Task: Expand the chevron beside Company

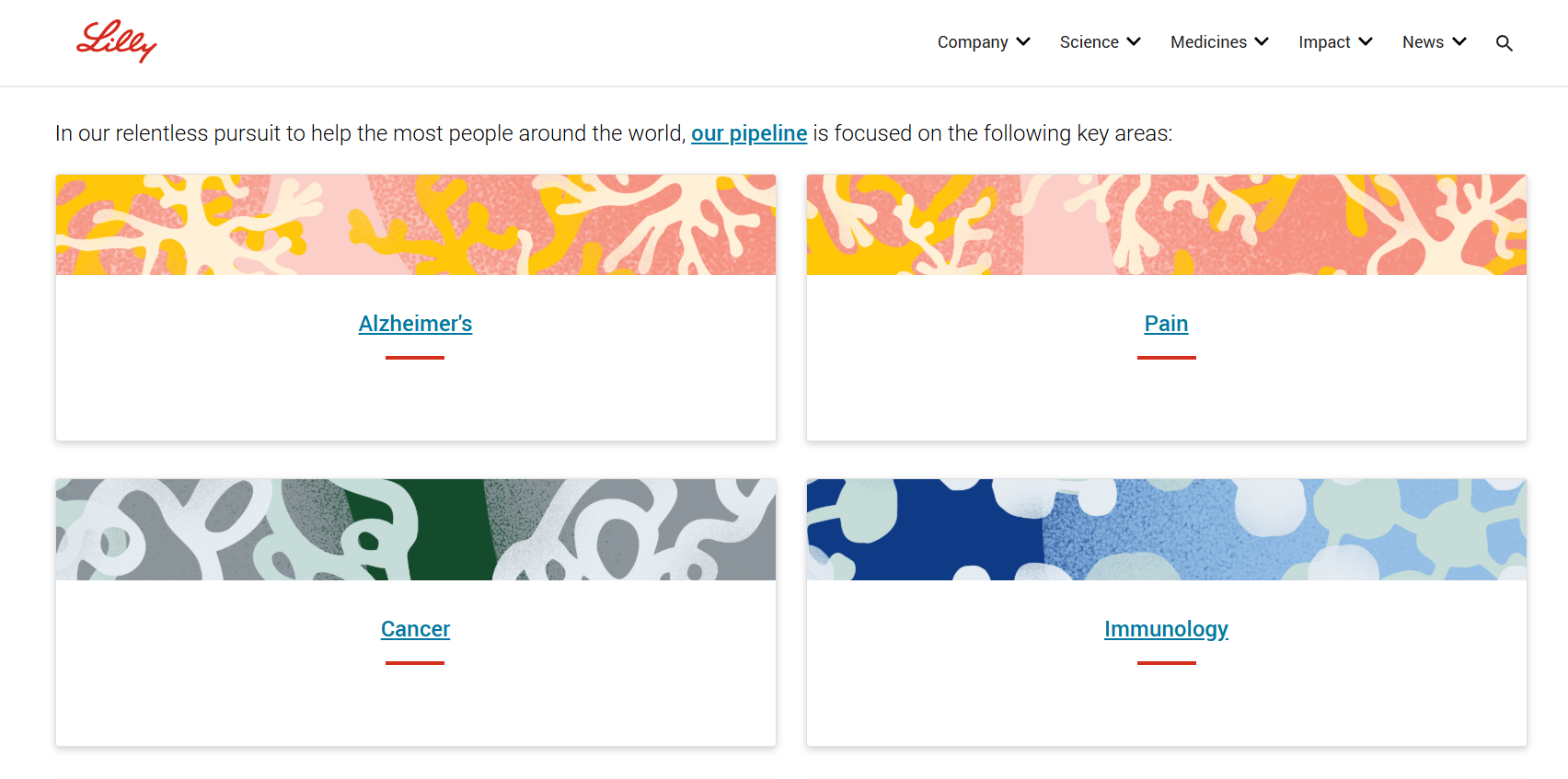Action: pos(1023,41)
